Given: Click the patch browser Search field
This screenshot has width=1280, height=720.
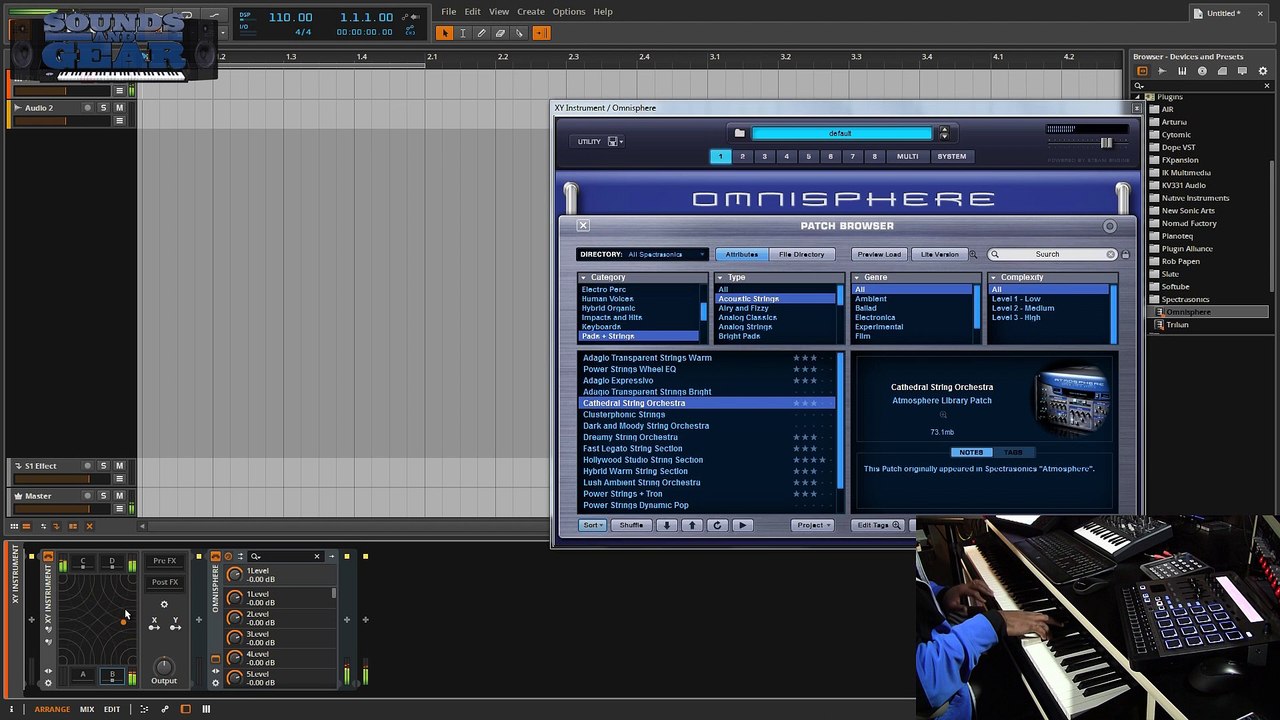Looking at the screenshot, I should coord(1052,255).
